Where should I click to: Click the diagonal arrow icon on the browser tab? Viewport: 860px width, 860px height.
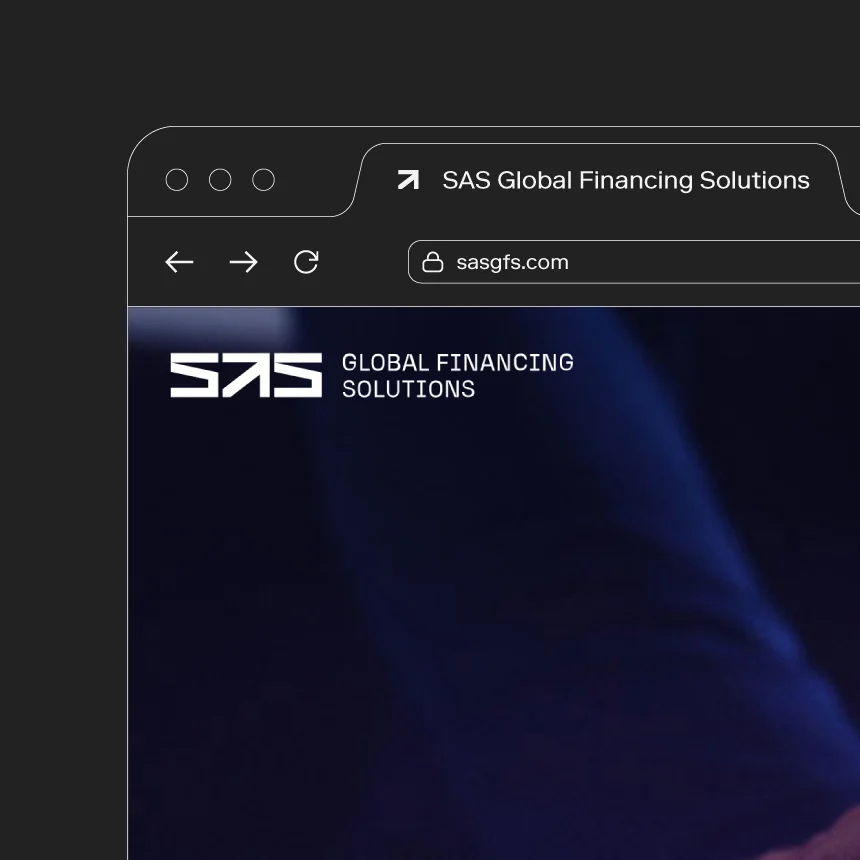pos(407,180)
